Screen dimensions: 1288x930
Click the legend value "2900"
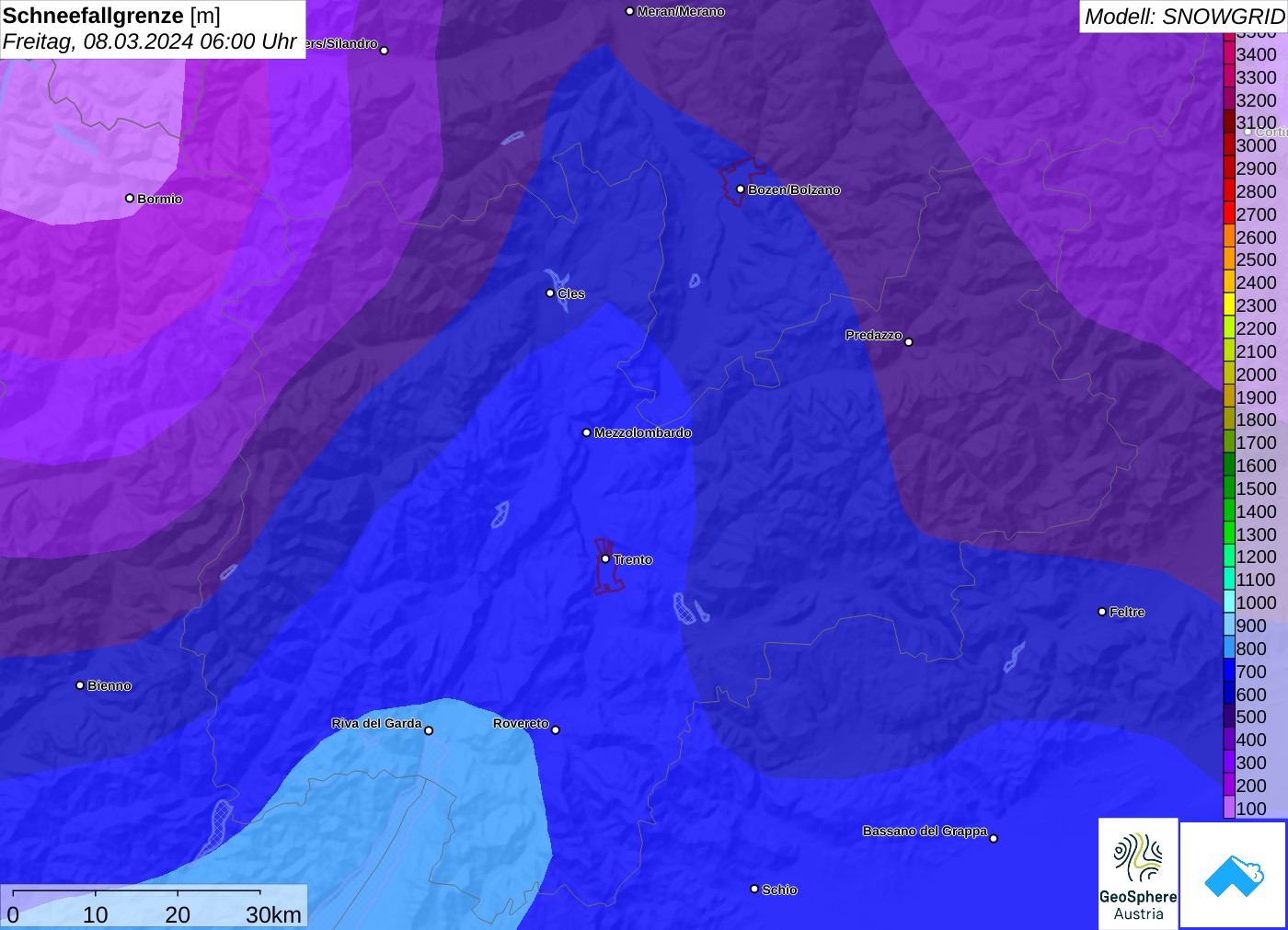pyautogui.click(x=1257, y=168)
